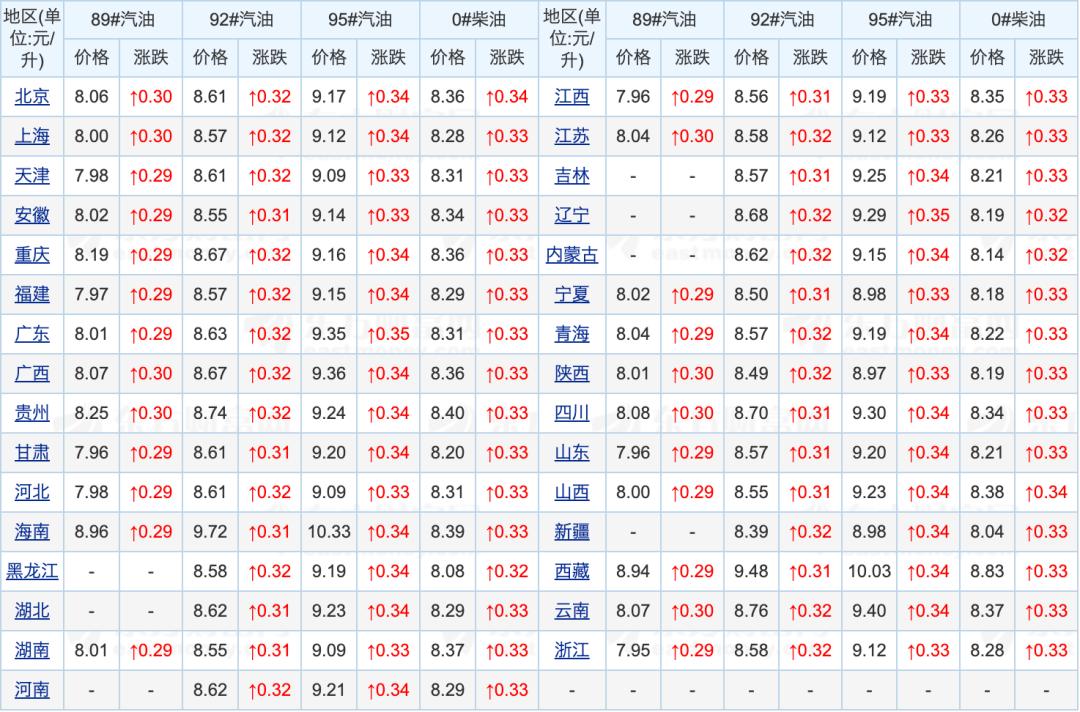Open the 黑龙江 region link
The image size is (1080, 712).
[32, 572]
